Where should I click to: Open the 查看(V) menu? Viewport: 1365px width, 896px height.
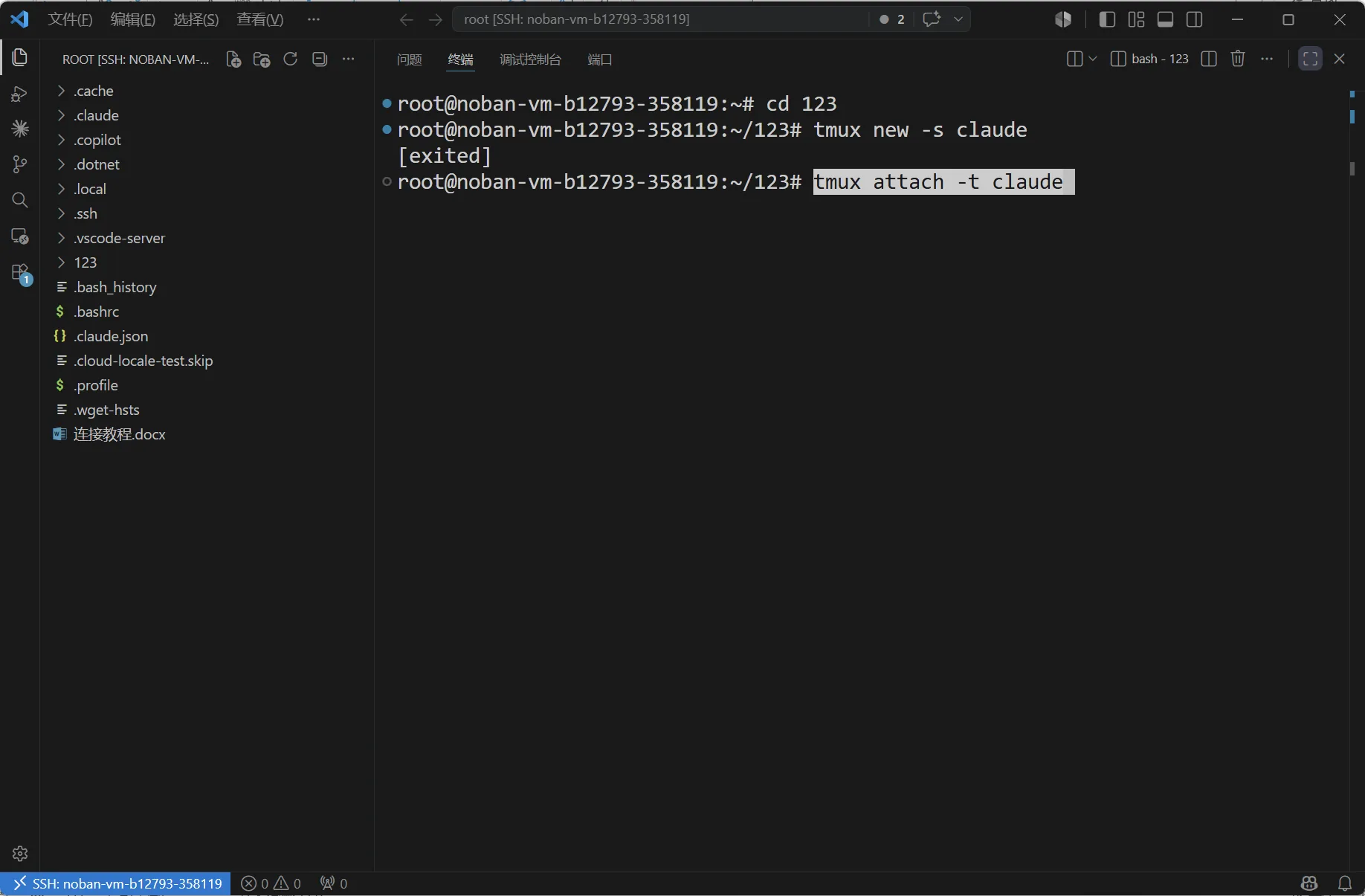coord(259,19)
